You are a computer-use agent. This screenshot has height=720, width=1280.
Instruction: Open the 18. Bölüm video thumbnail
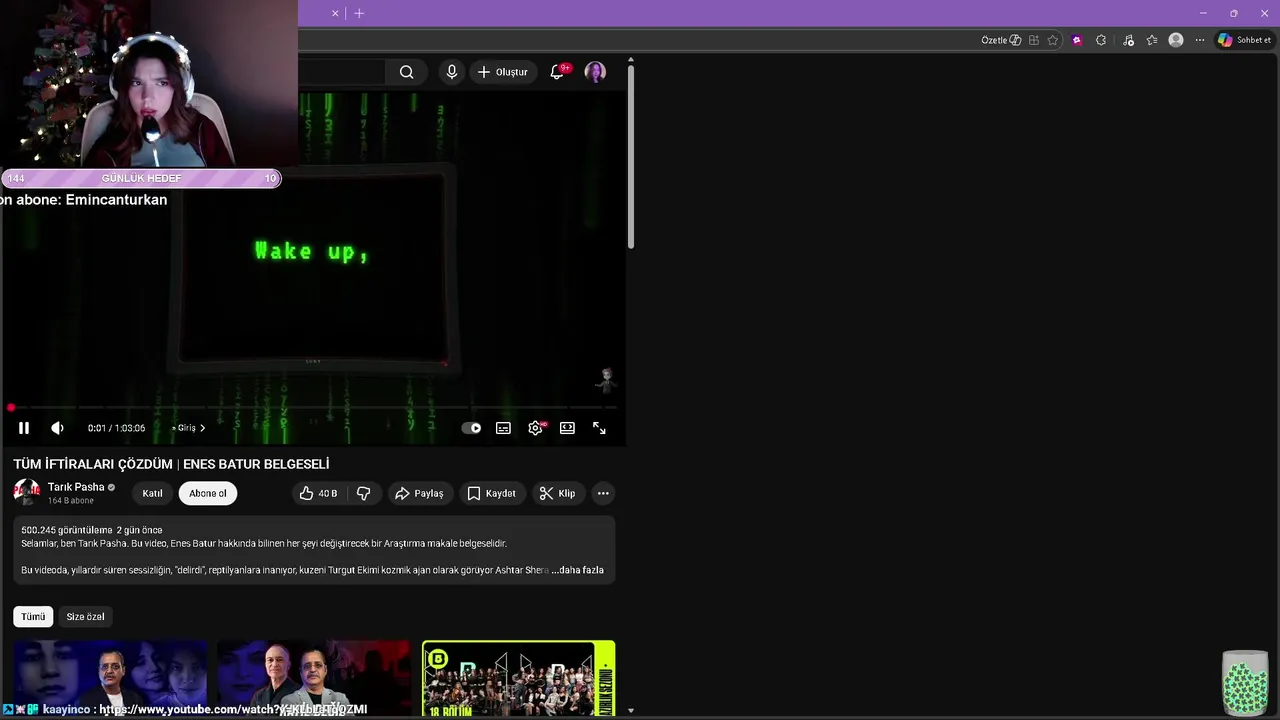coord(519,678)
